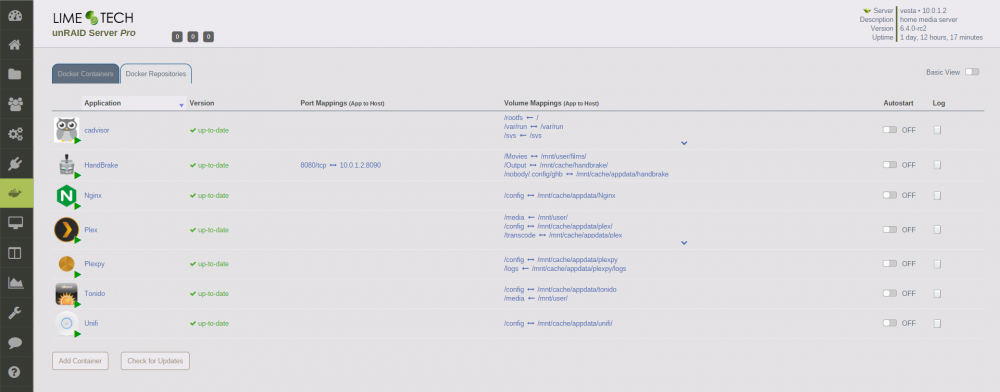
Task: Open the Plugins plug icon in sidebar
Action: [x=16, y=163]
